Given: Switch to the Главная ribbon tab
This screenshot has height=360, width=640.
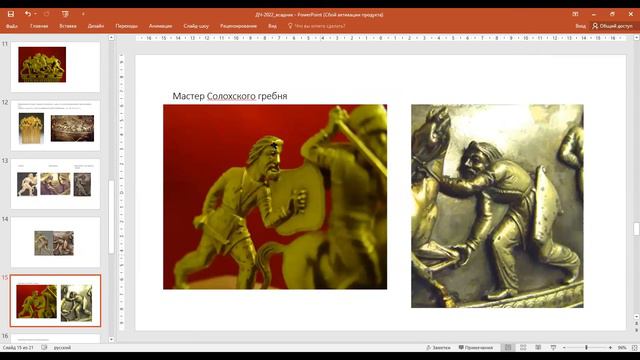Looking at the screenshot, I should [39, 26].
